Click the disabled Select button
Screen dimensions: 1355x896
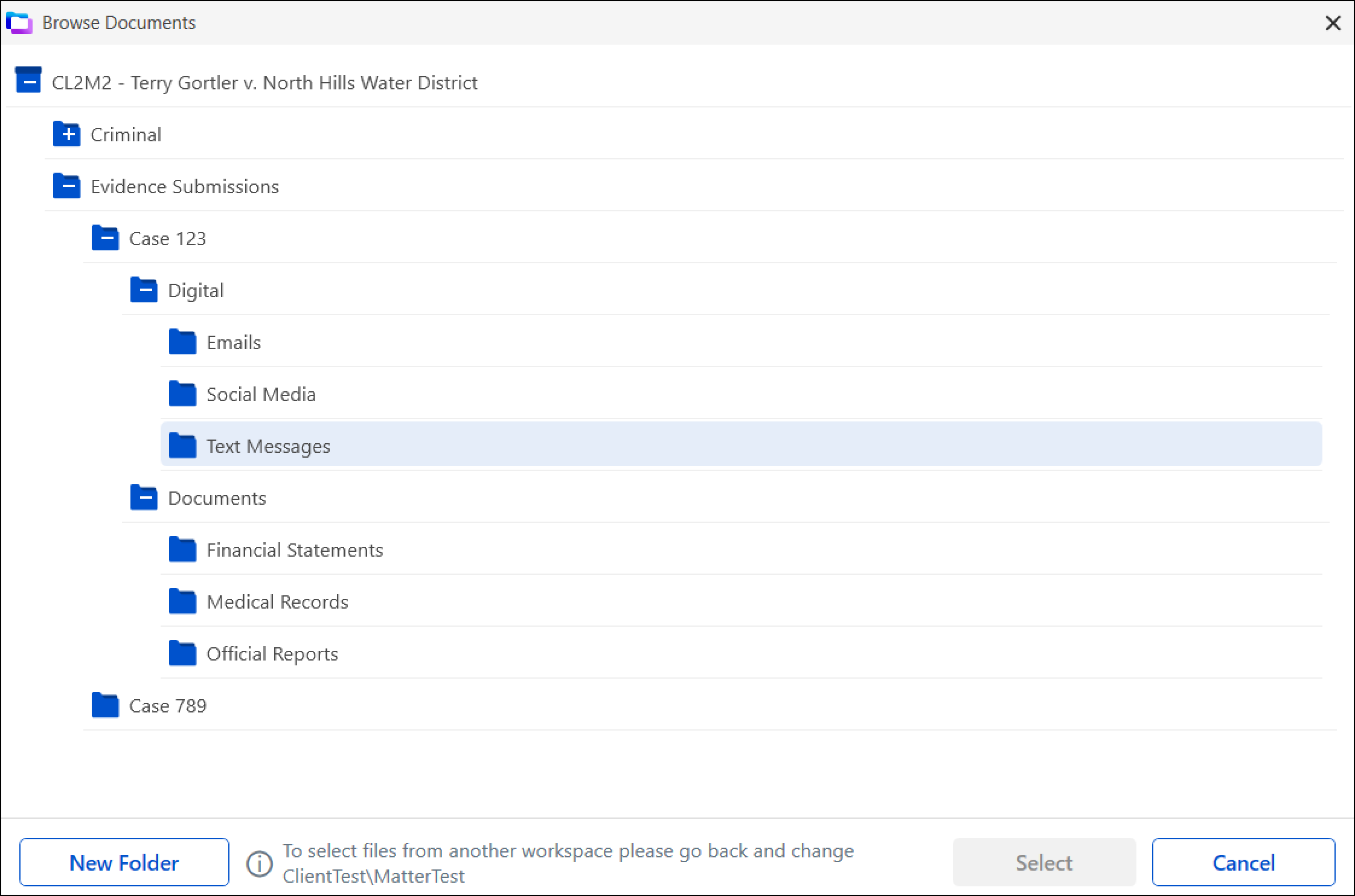pos(1044,862)
